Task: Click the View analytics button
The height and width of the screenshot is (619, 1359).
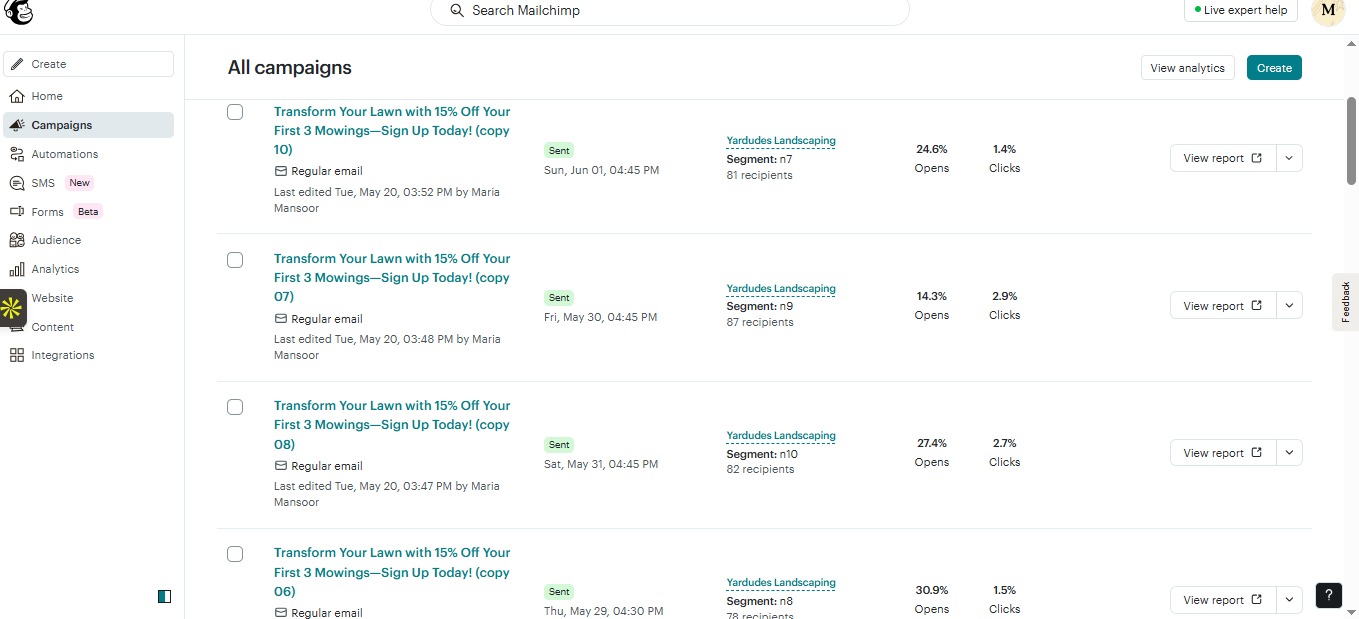Action: tap(1188, 68)
